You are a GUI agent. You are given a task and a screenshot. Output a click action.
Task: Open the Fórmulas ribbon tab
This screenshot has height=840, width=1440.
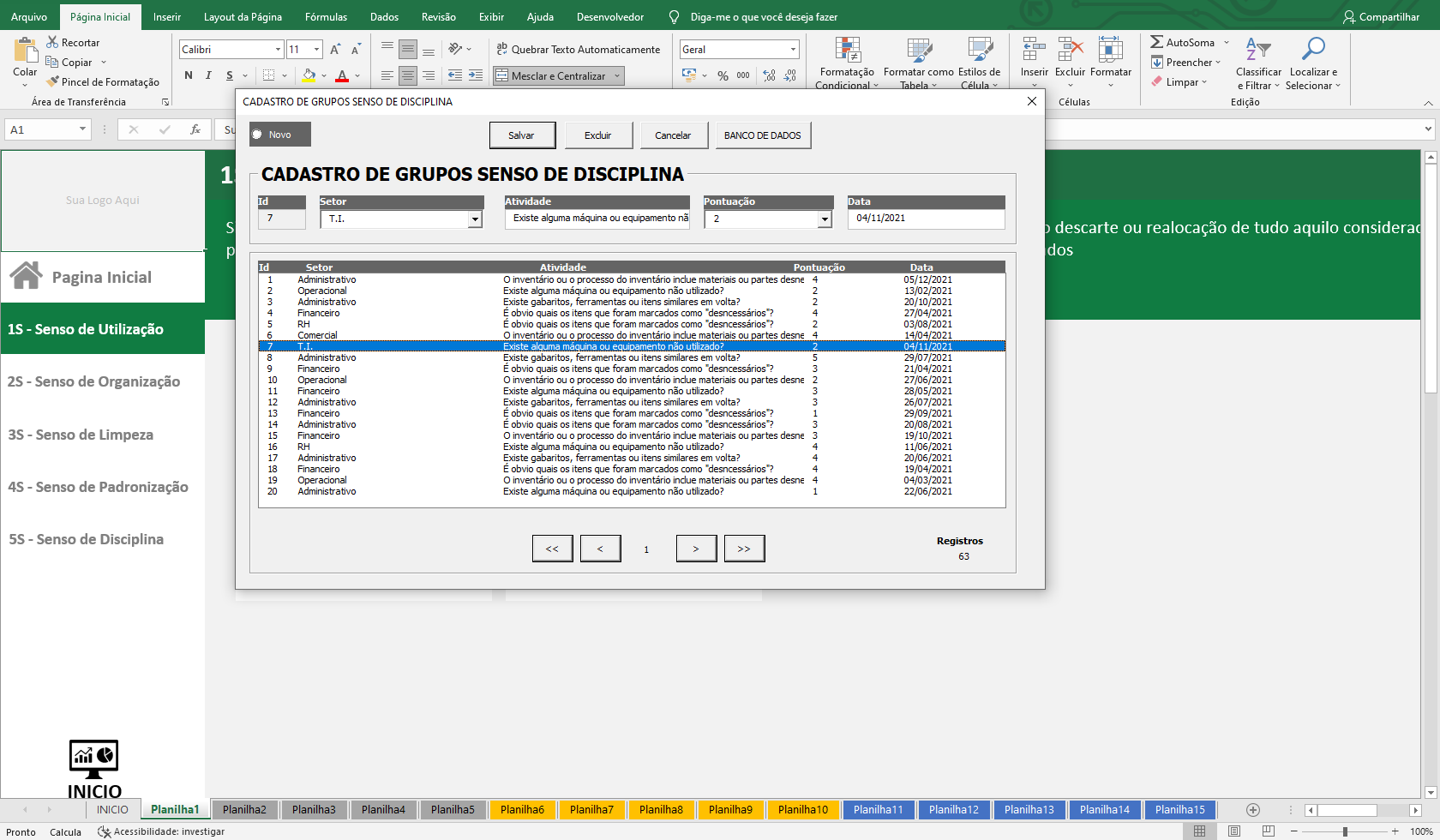(x=326, y=17)
